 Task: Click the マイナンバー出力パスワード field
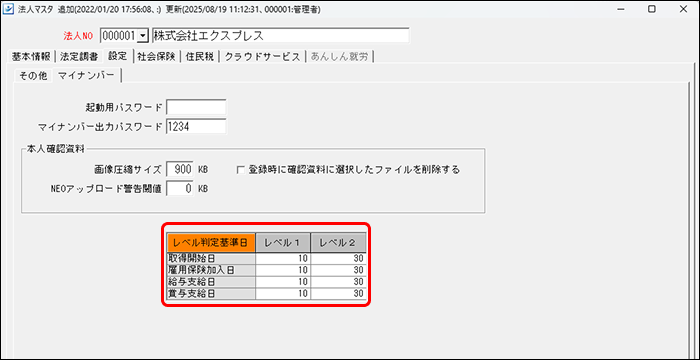(196, 127)
